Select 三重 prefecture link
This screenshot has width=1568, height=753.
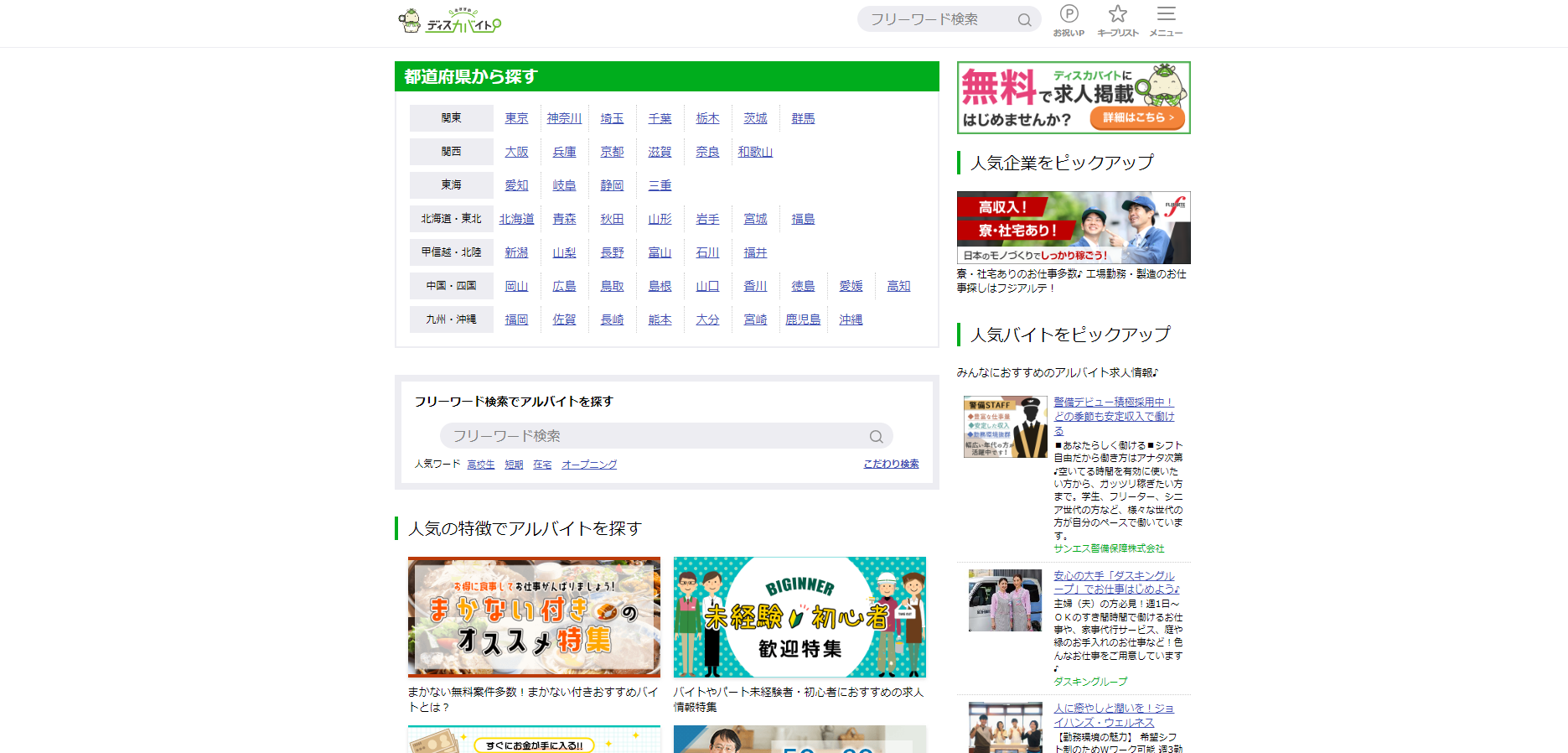click(660, 185)
